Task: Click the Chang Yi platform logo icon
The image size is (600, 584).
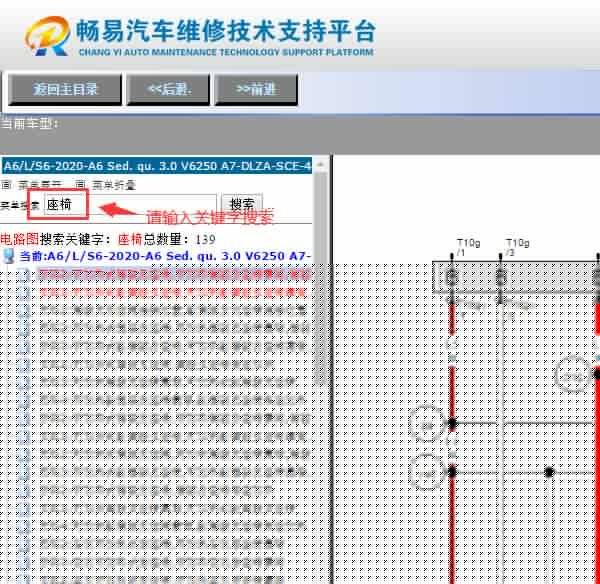Action: click(47, 36)
